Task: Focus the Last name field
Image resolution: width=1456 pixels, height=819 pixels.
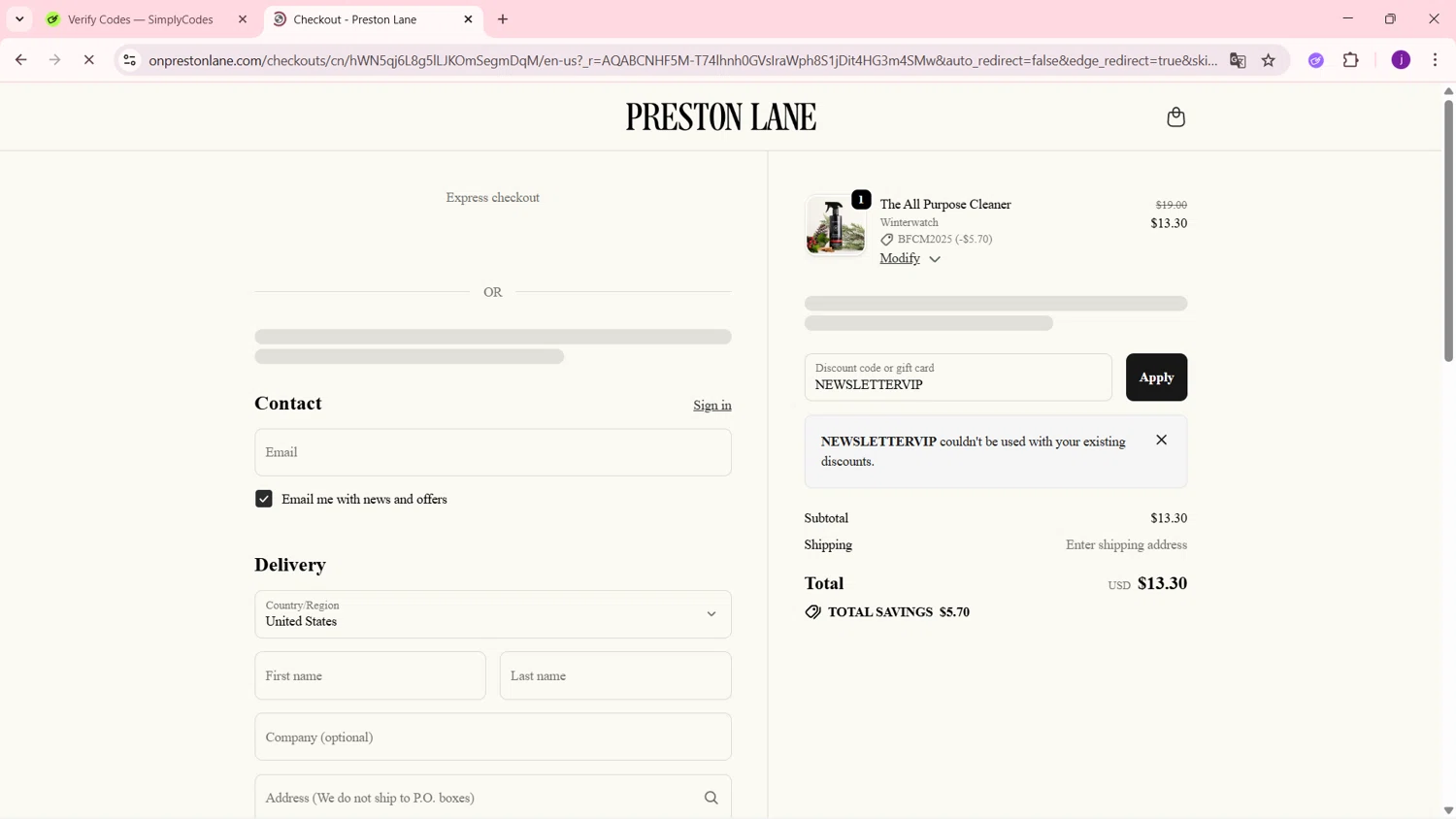Action: pos(615,675)
